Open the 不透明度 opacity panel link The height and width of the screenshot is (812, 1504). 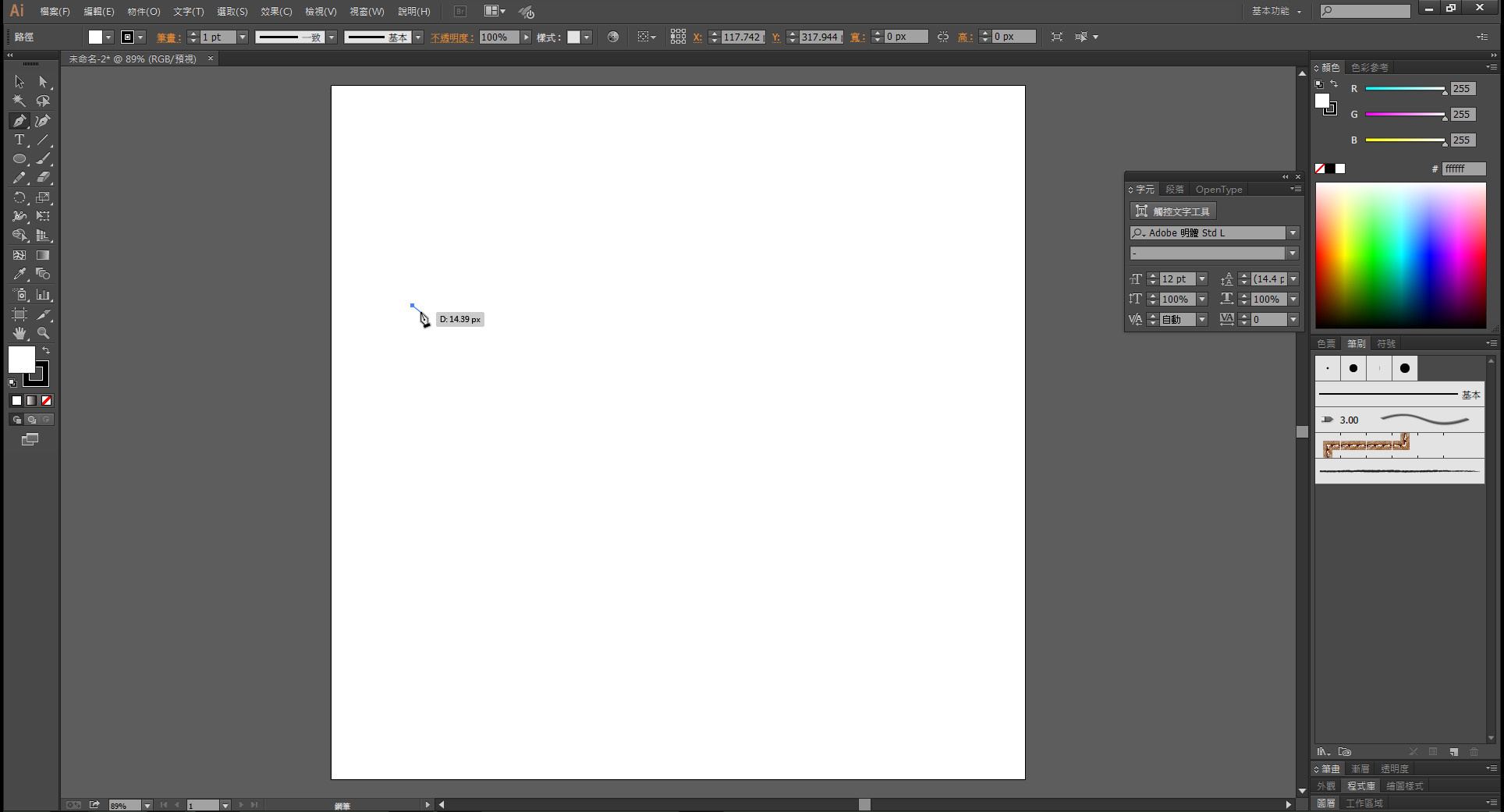452,37
